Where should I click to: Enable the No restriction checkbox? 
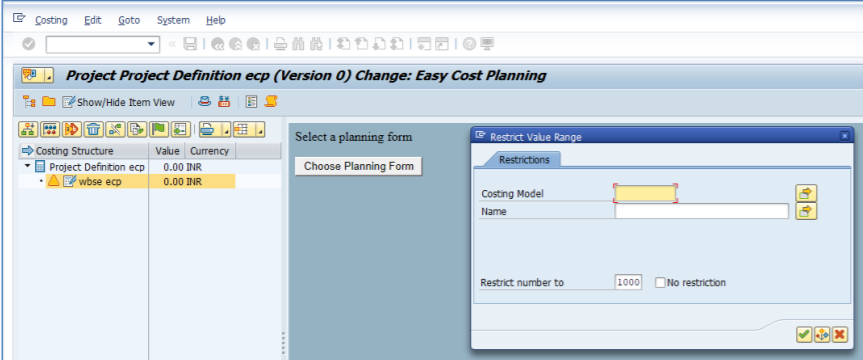660,283
